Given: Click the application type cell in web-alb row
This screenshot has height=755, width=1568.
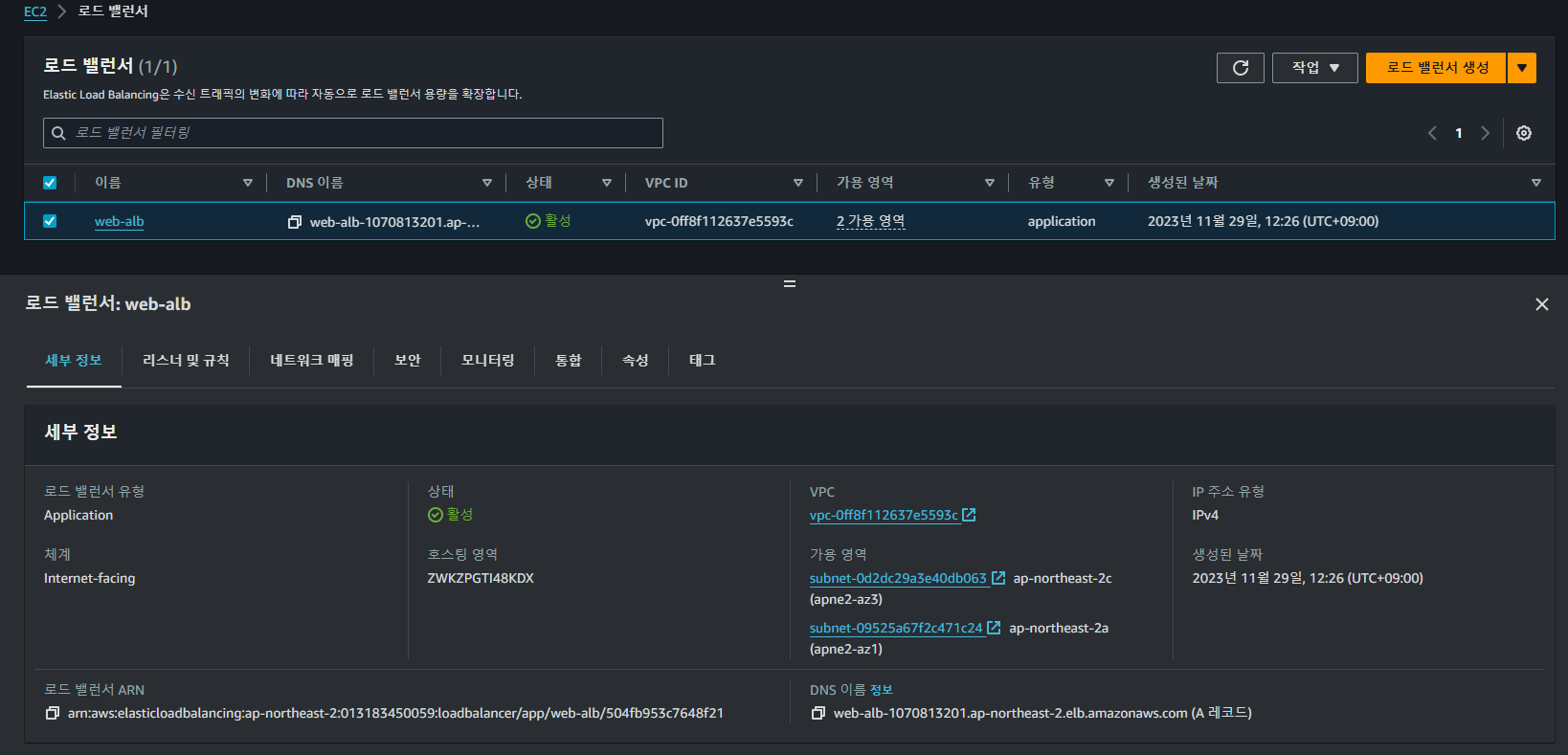Looking at the screenshot, I should [x=1062, y=221].
